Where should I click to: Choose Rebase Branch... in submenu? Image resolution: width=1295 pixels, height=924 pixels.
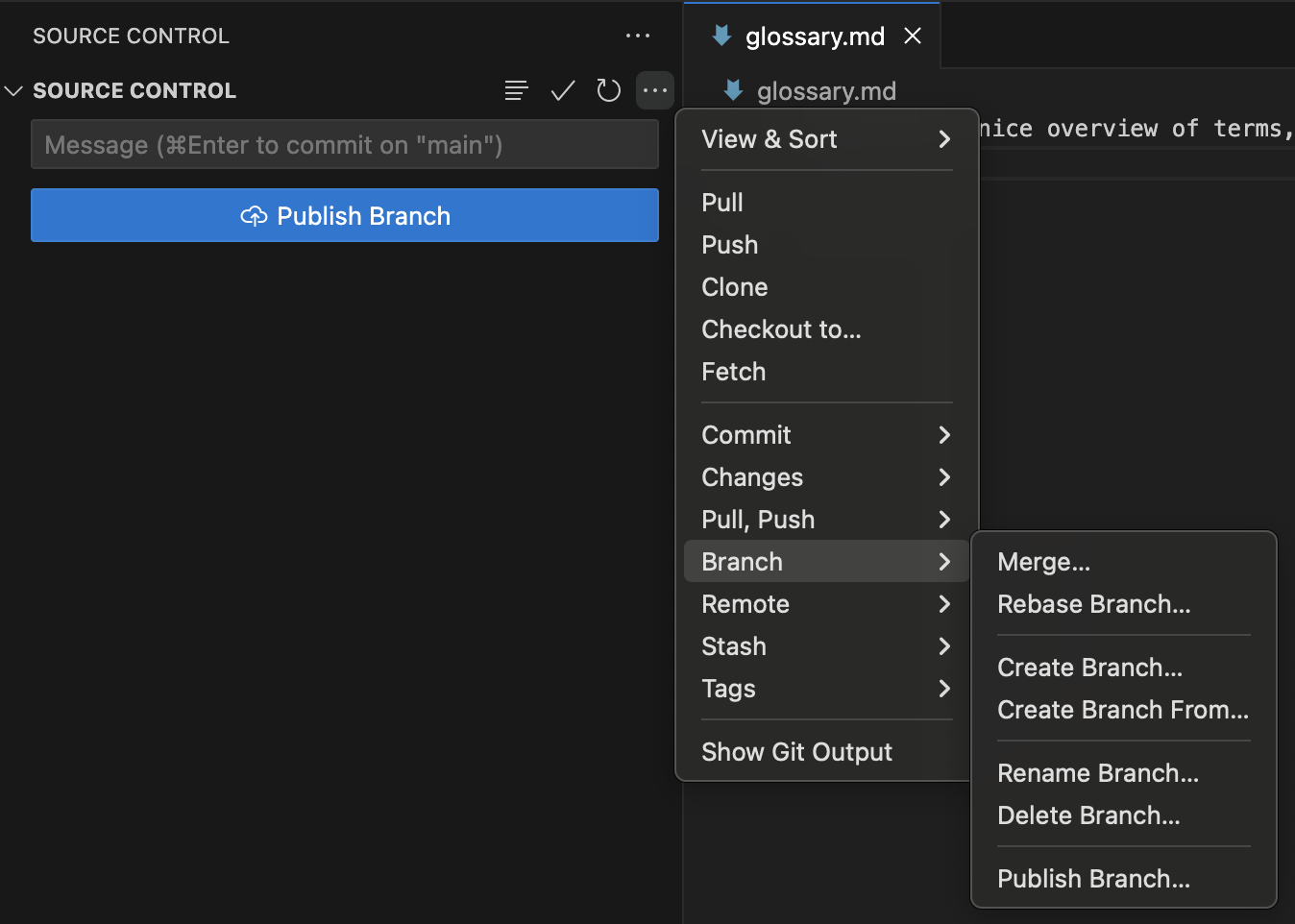coord(1124,604)
